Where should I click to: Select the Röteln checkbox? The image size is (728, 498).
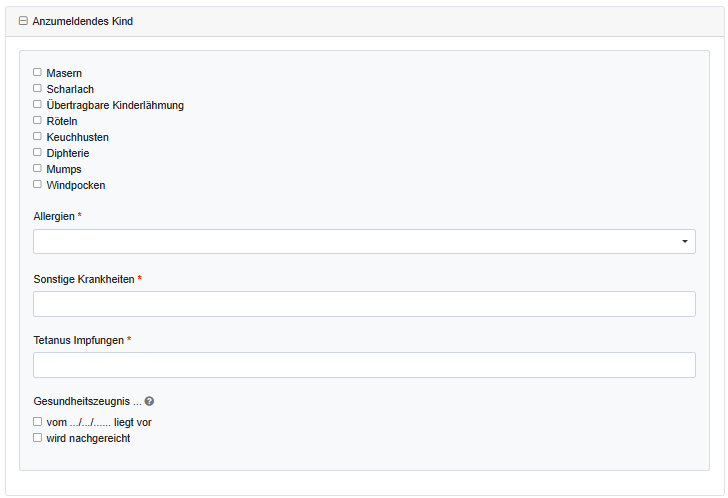[37, 120]
